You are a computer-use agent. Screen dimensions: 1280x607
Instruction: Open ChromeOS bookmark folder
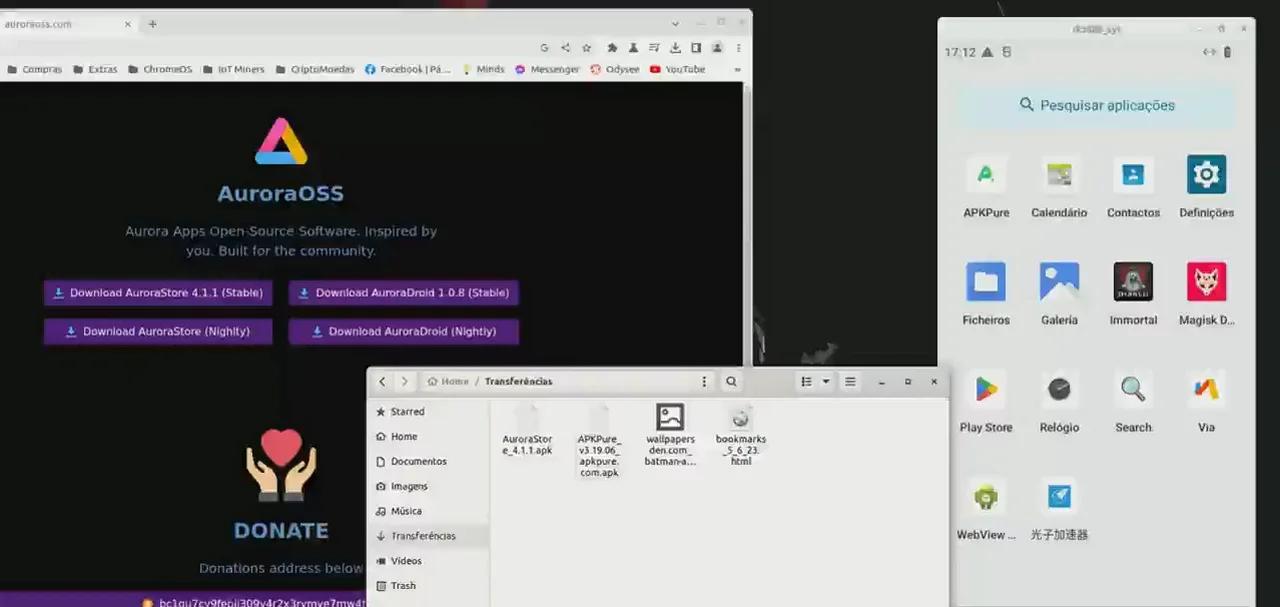pyautogui.click(x=159, y=70)
